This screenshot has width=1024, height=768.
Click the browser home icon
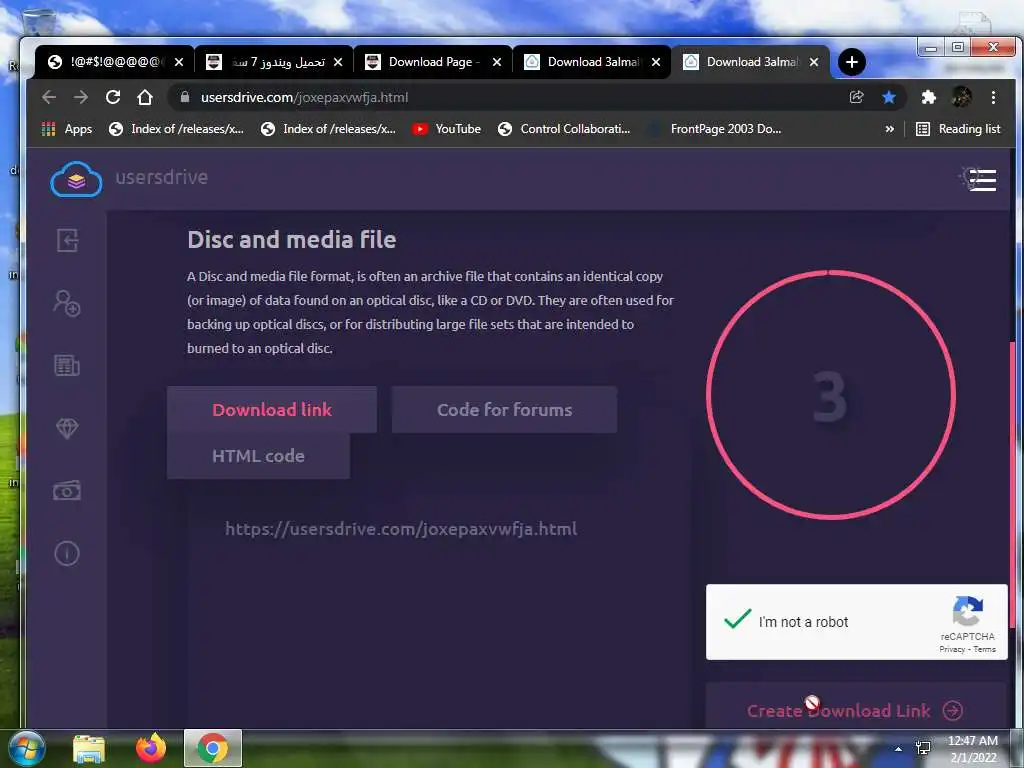coord(145,97)
